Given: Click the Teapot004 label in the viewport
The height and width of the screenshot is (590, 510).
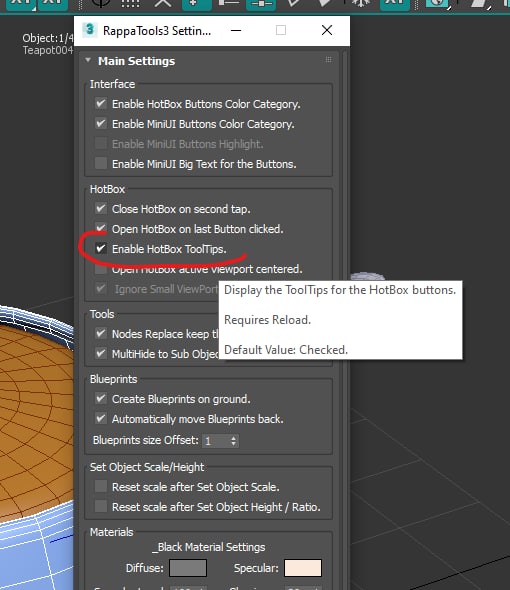Looking at the screenshot, I should [x=48, y=50].
